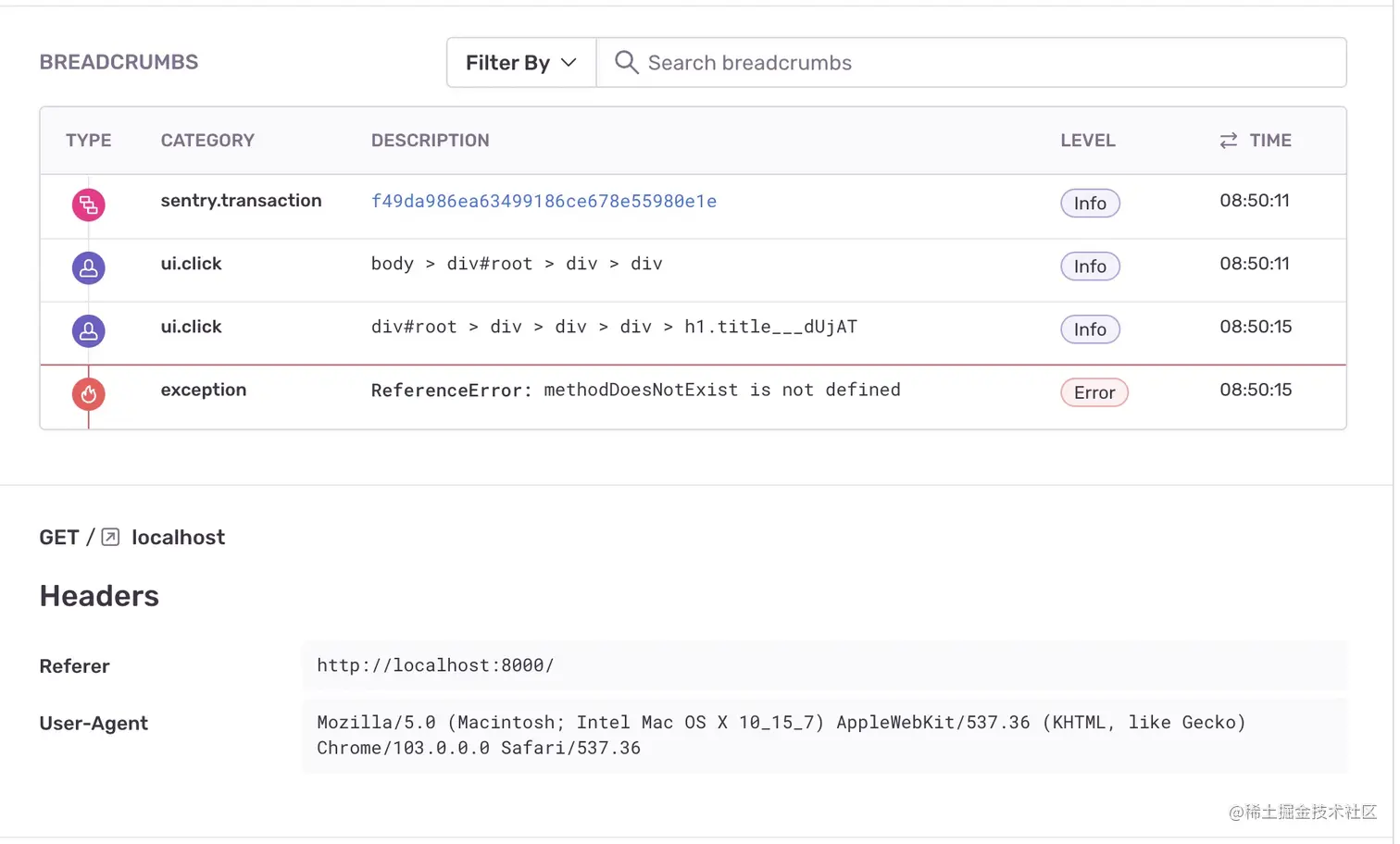The height and width of the screenshot is (844, 1400).
Task: Click the pink sentry.transaction type icon
Action: pos(88,205)
